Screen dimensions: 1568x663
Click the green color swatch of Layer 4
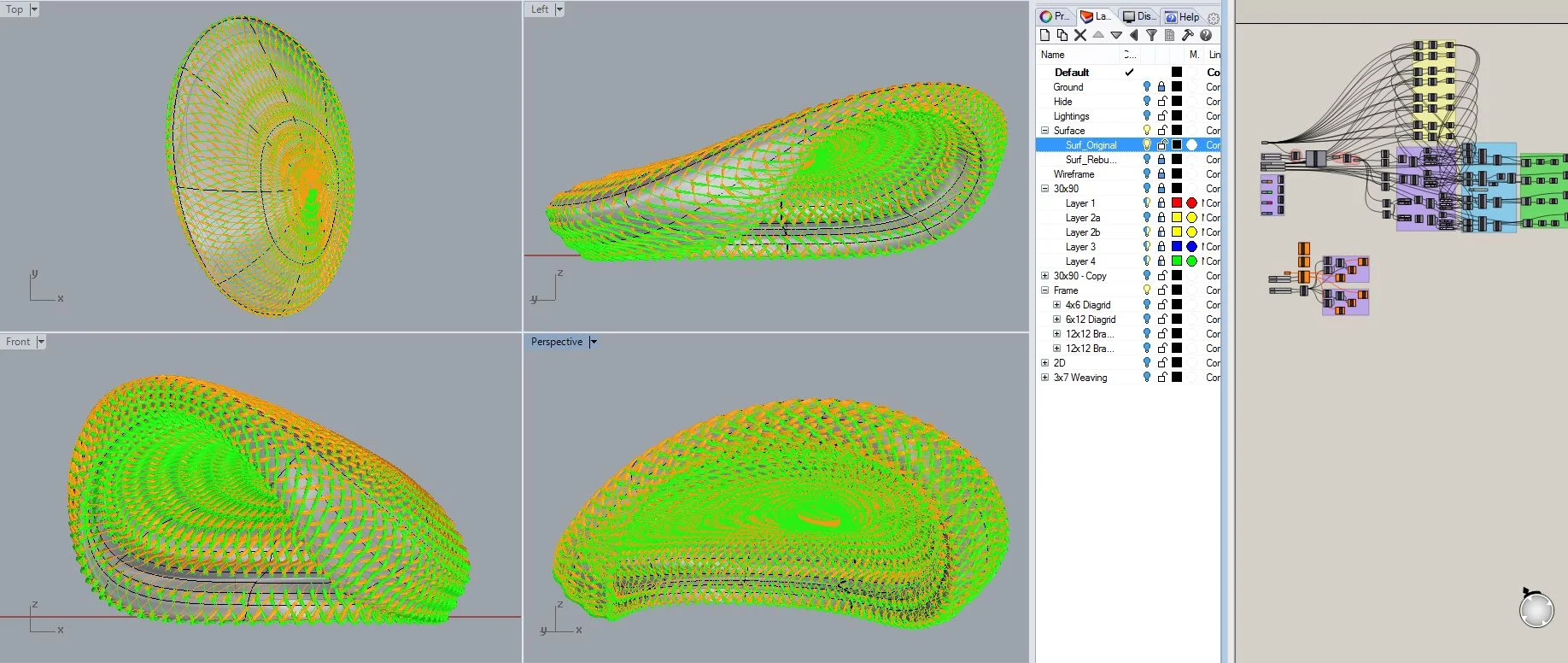pos(1177,261)
